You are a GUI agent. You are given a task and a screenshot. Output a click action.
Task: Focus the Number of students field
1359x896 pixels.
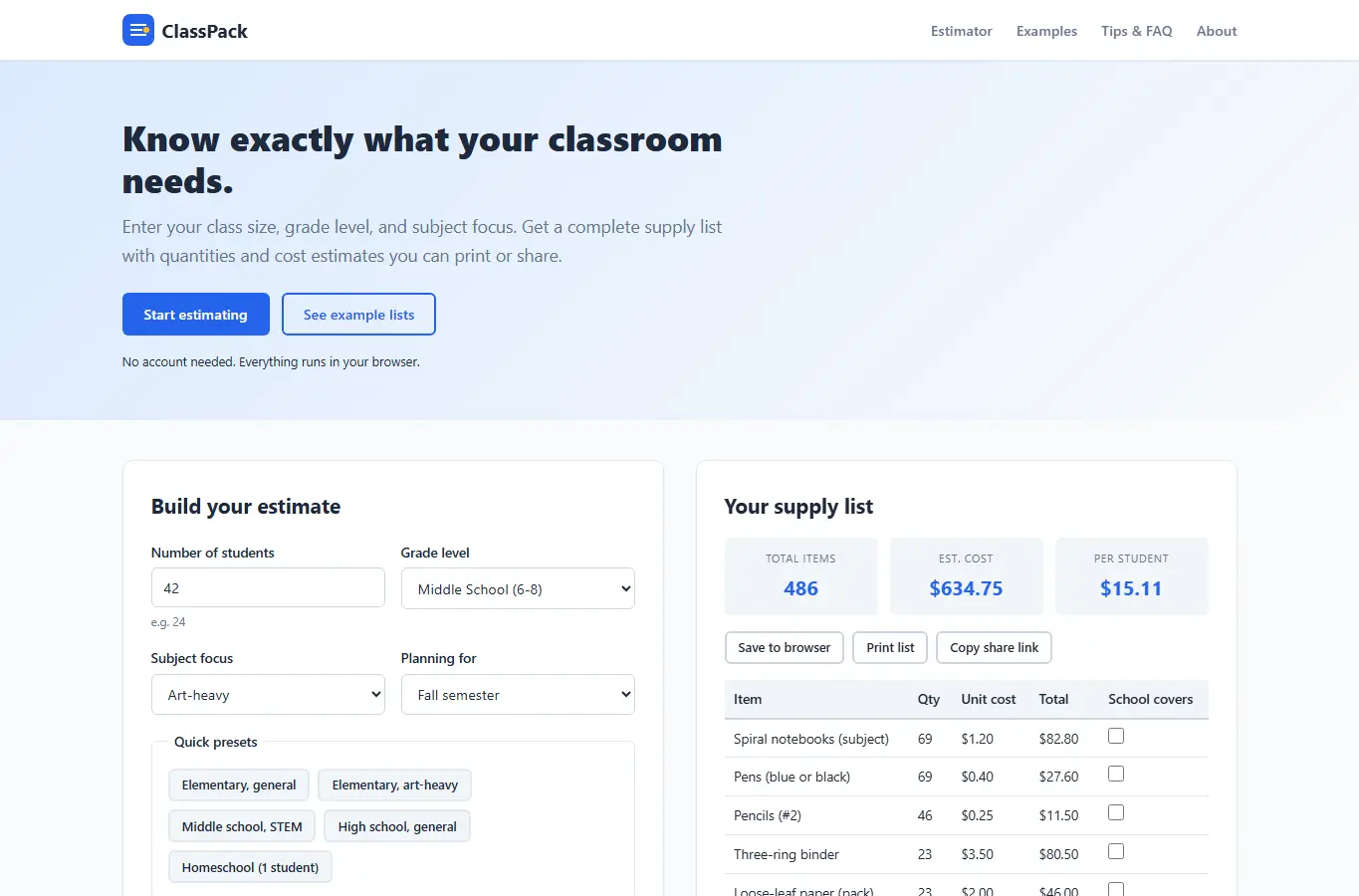pyautogui.click(x=268, y=587)
